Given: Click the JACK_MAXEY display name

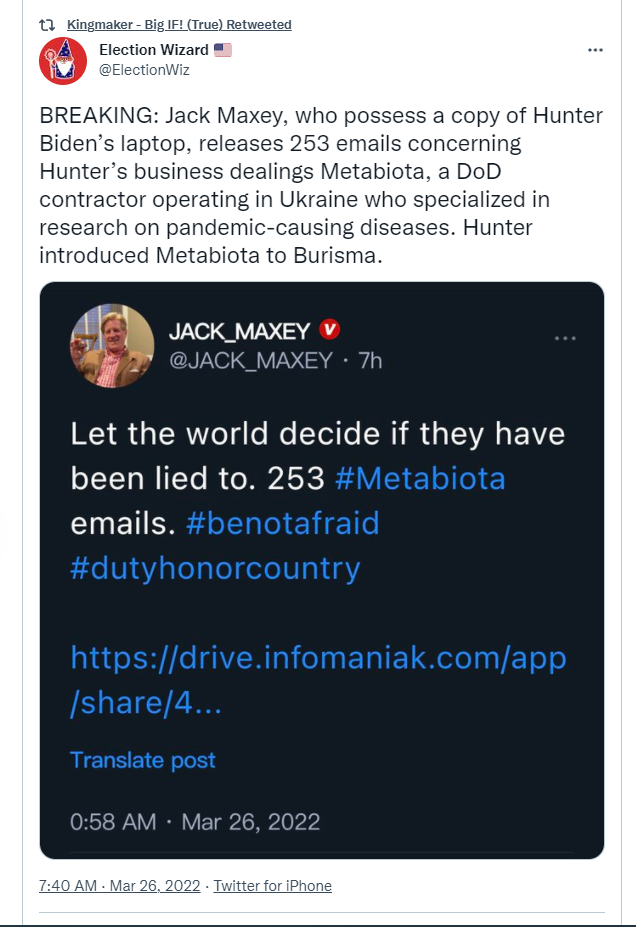Looking at the screenshot, I should point(239,331).
